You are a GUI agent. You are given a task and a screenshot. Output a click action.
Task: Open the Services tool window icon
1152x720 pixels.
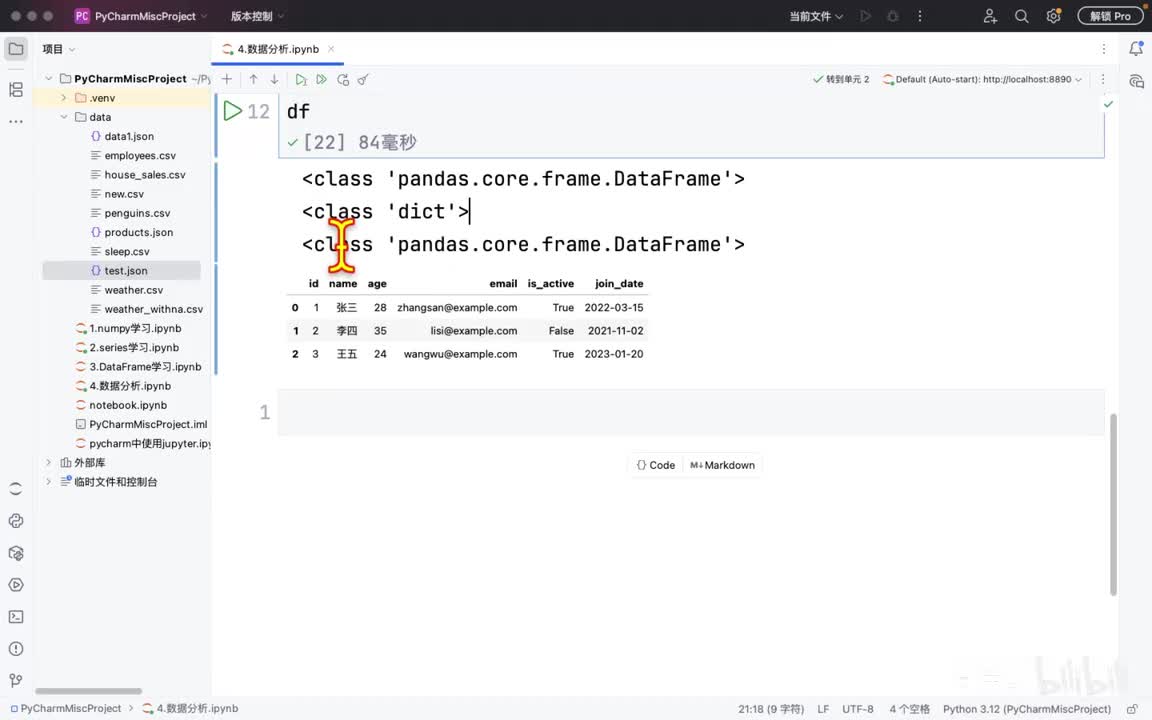[15, 585]
